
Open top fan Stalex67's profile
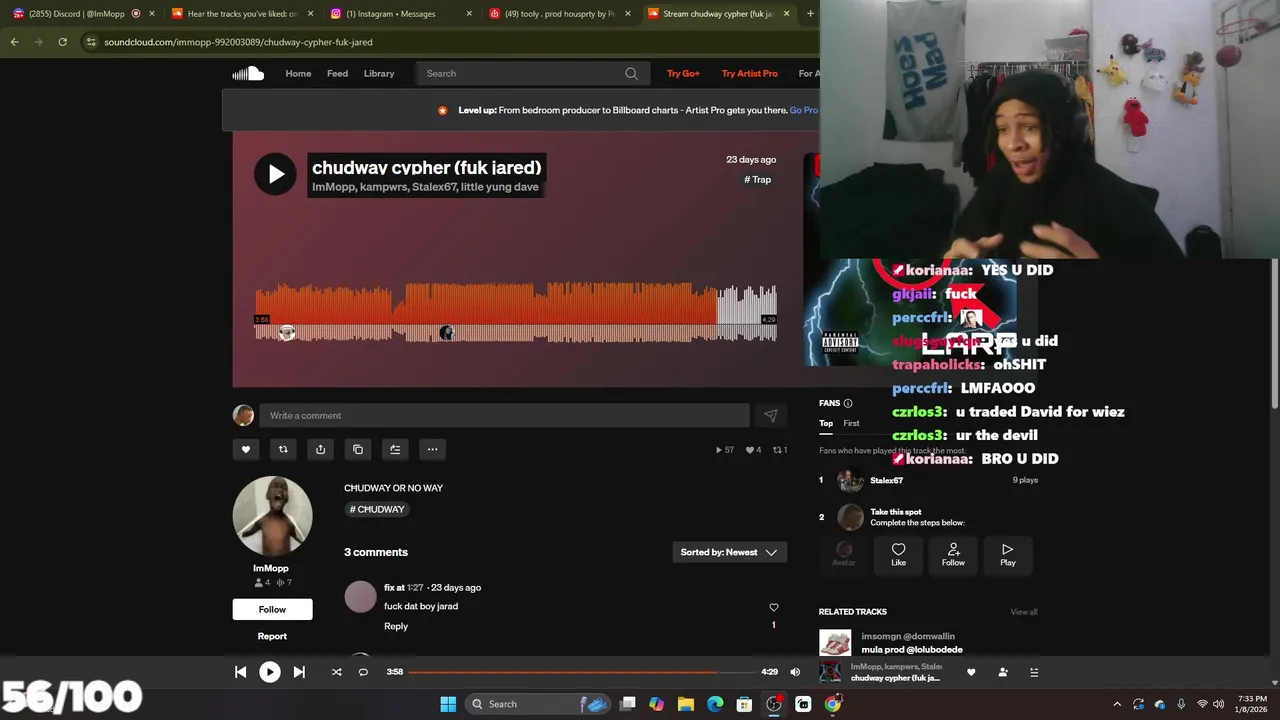coord(886,480)
